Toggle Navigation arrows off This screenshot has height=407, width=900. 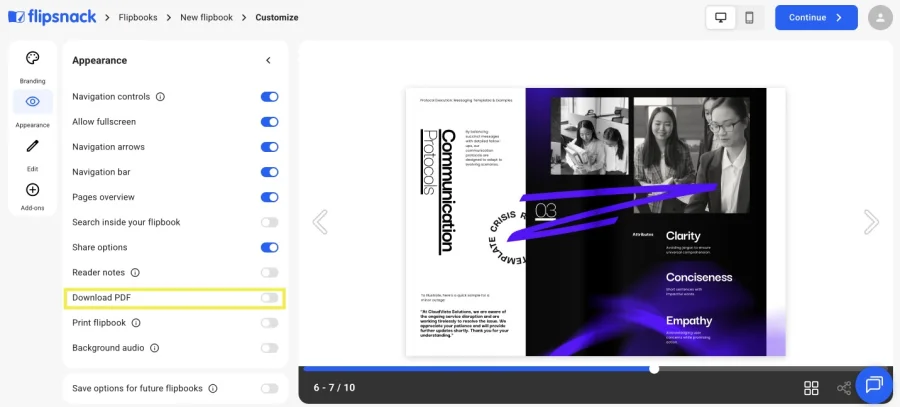coord(269,147)
